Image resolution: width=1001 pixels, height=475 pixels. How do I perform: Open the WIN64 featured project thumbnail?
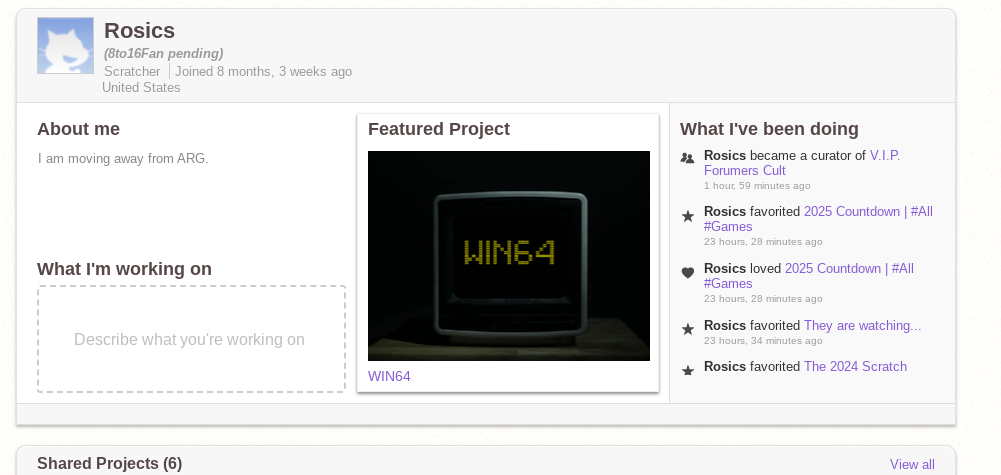(508, 255)
